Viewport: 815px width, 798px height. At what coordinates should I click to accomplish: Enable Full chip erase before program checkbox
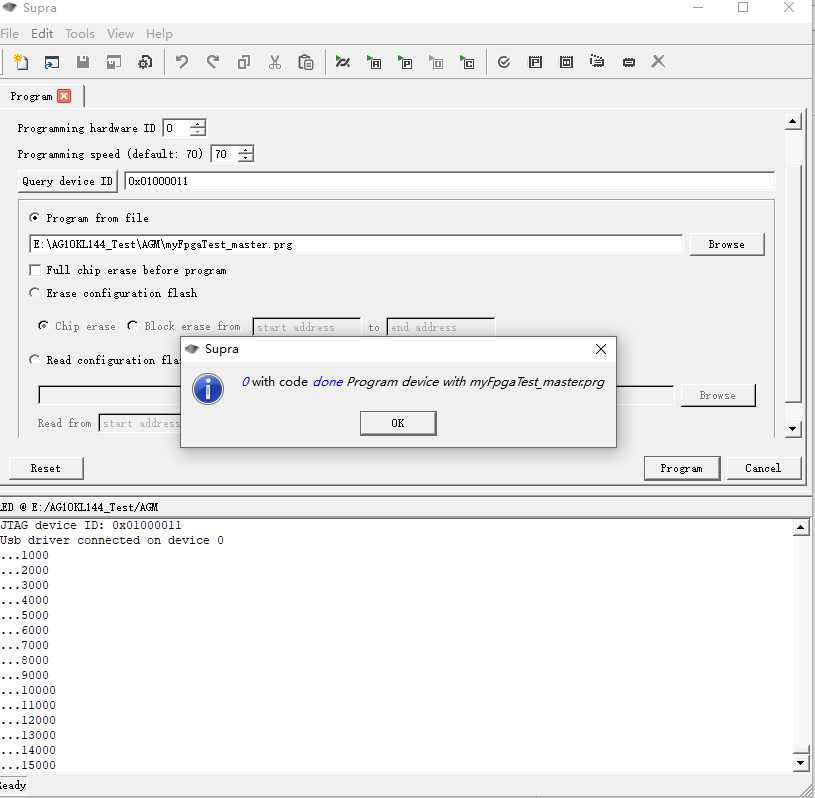coord(35,270)
